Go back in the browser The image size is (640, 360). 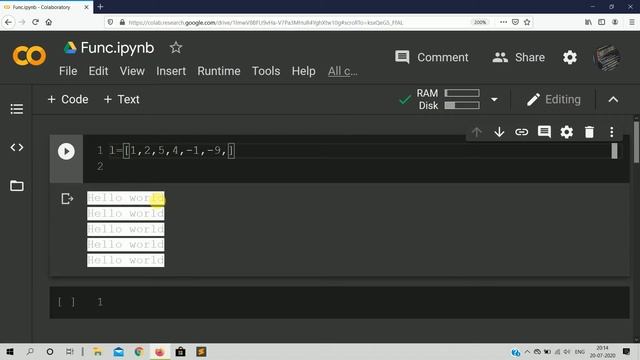8,22
